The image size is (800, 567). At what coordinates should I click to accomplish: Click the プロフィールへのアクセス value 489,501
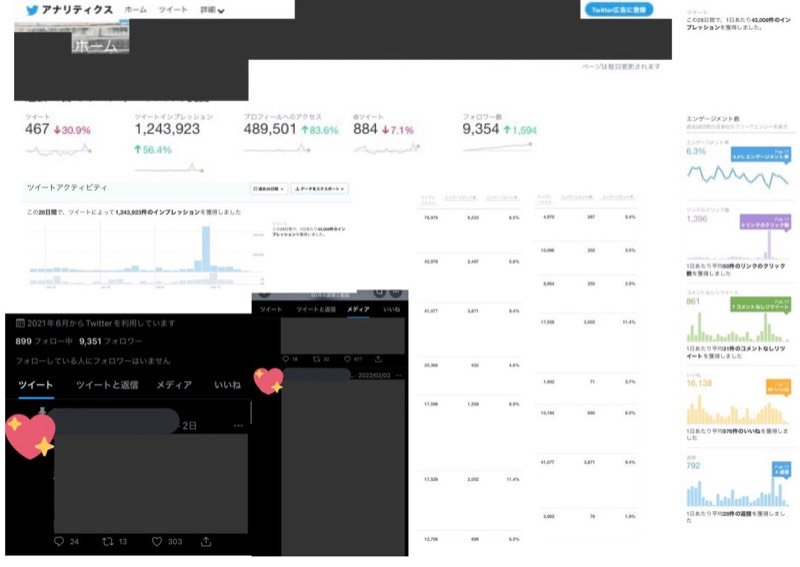pos(270,129)
